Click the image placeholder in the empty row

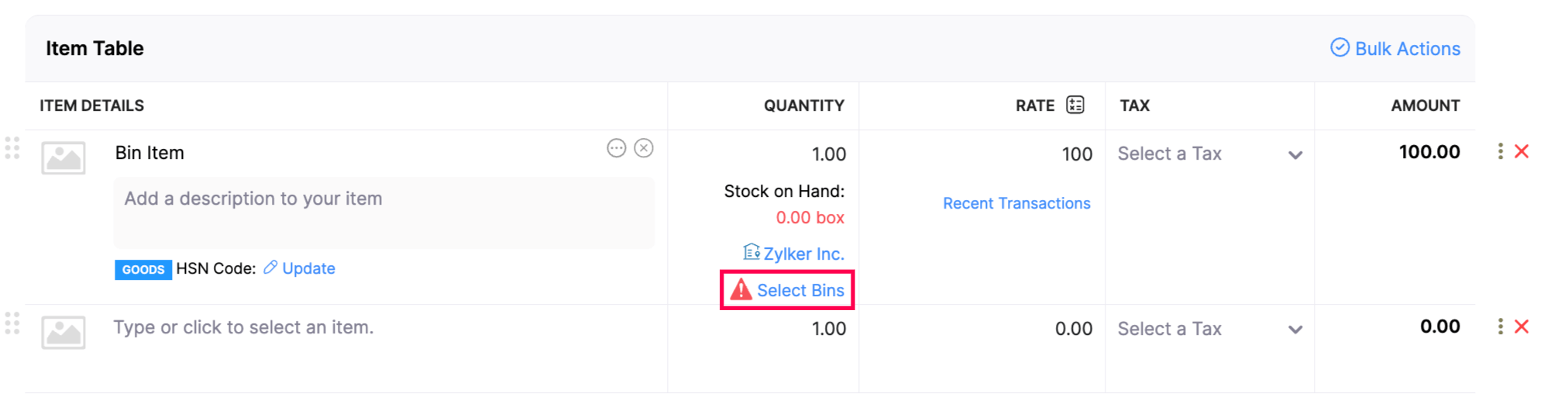[x=64, y=333]
